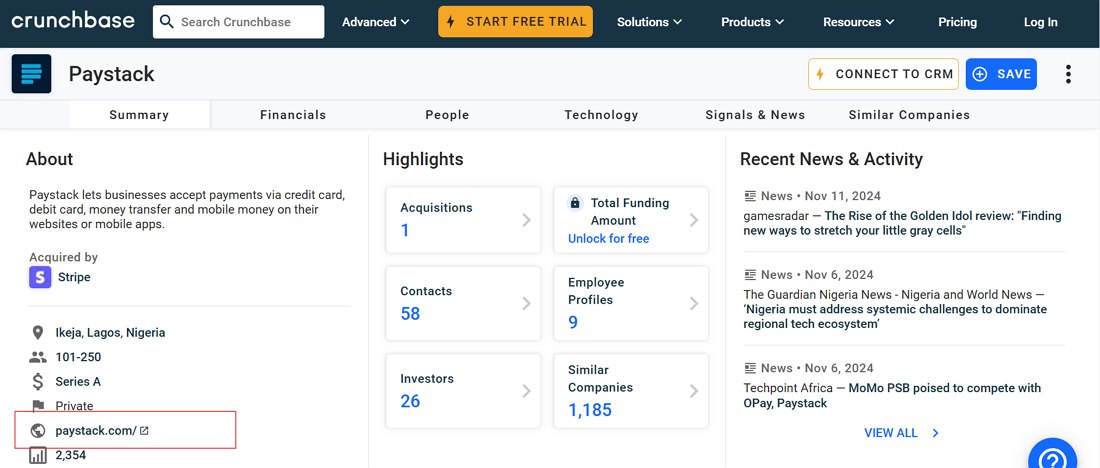This screenshot has height=468, width=1100.
Task: Expand the Advanced search dropdown
Action: [x=375, y=22]
